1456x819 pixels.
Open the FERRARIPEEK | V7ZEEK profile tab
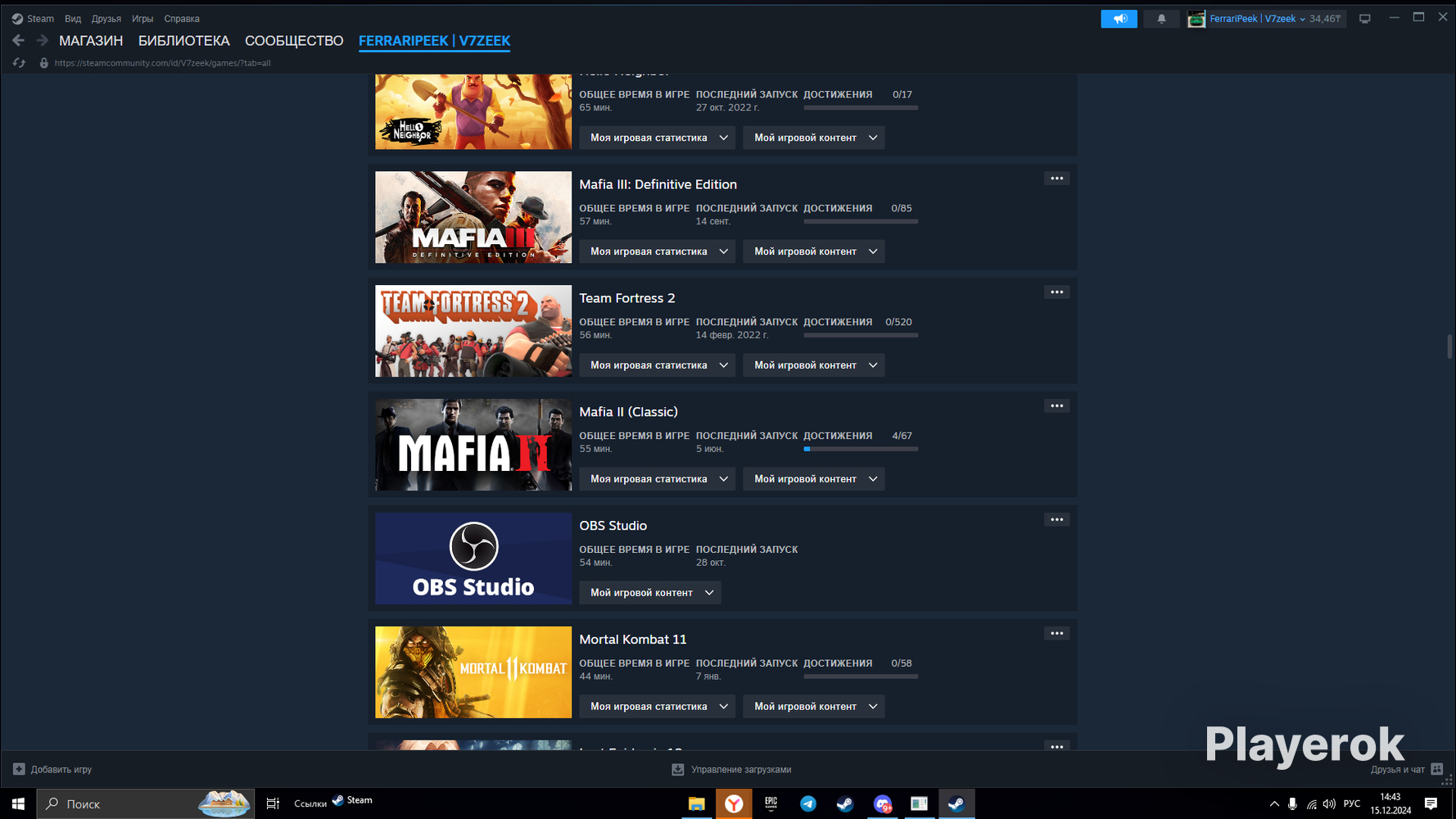point(434,41)
